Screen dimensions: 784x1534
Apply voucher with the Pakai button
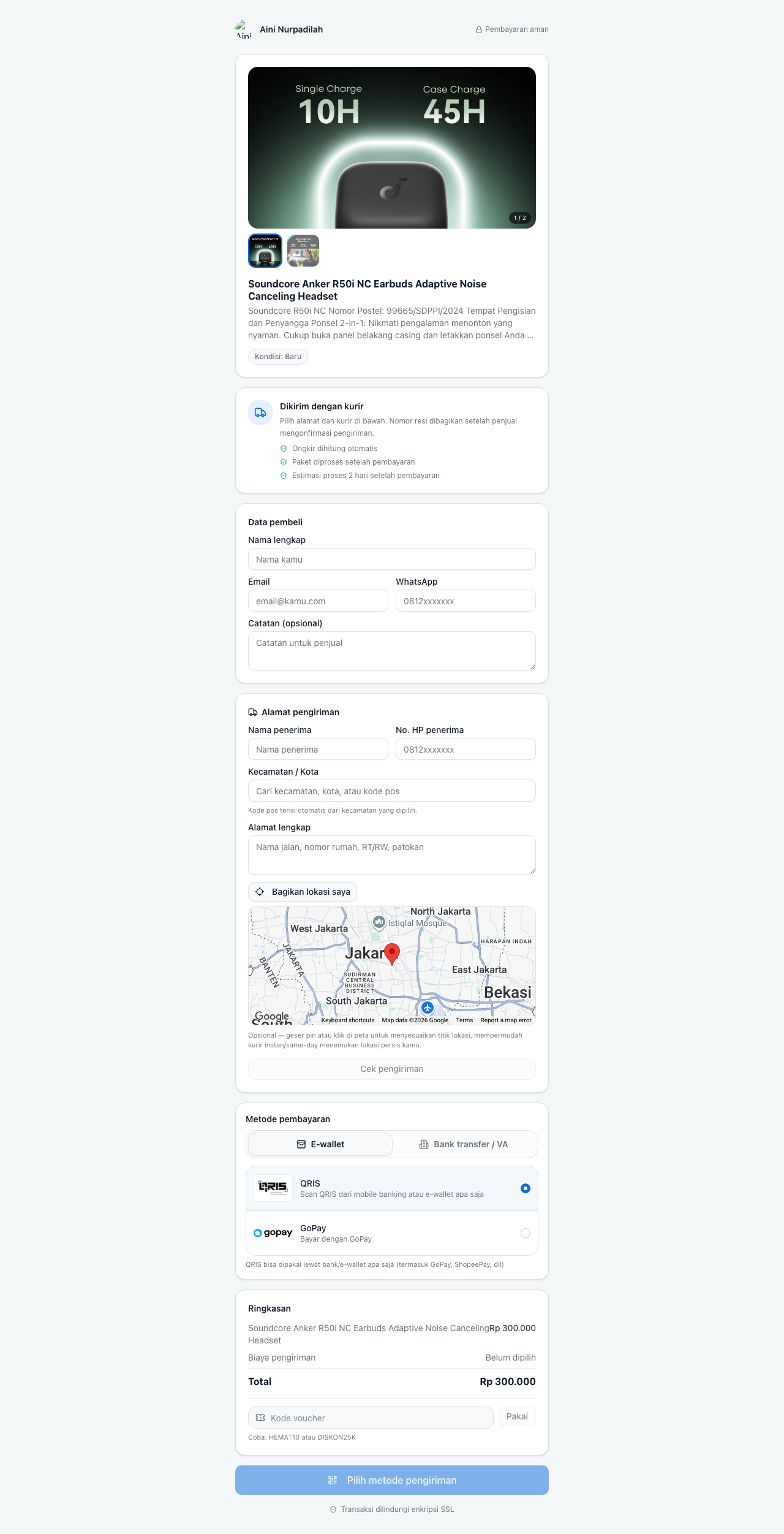pos(517,1416)
